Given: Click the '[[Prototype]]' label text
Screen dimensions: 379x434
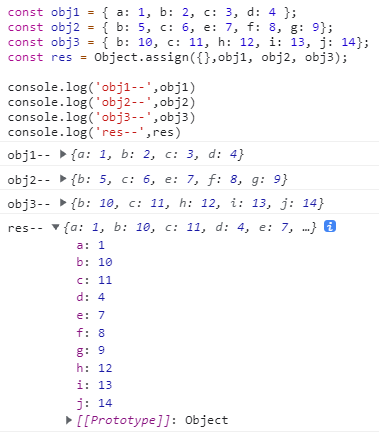Looking at the screenshot, I should pyautogui.click(x=123, y=420).
